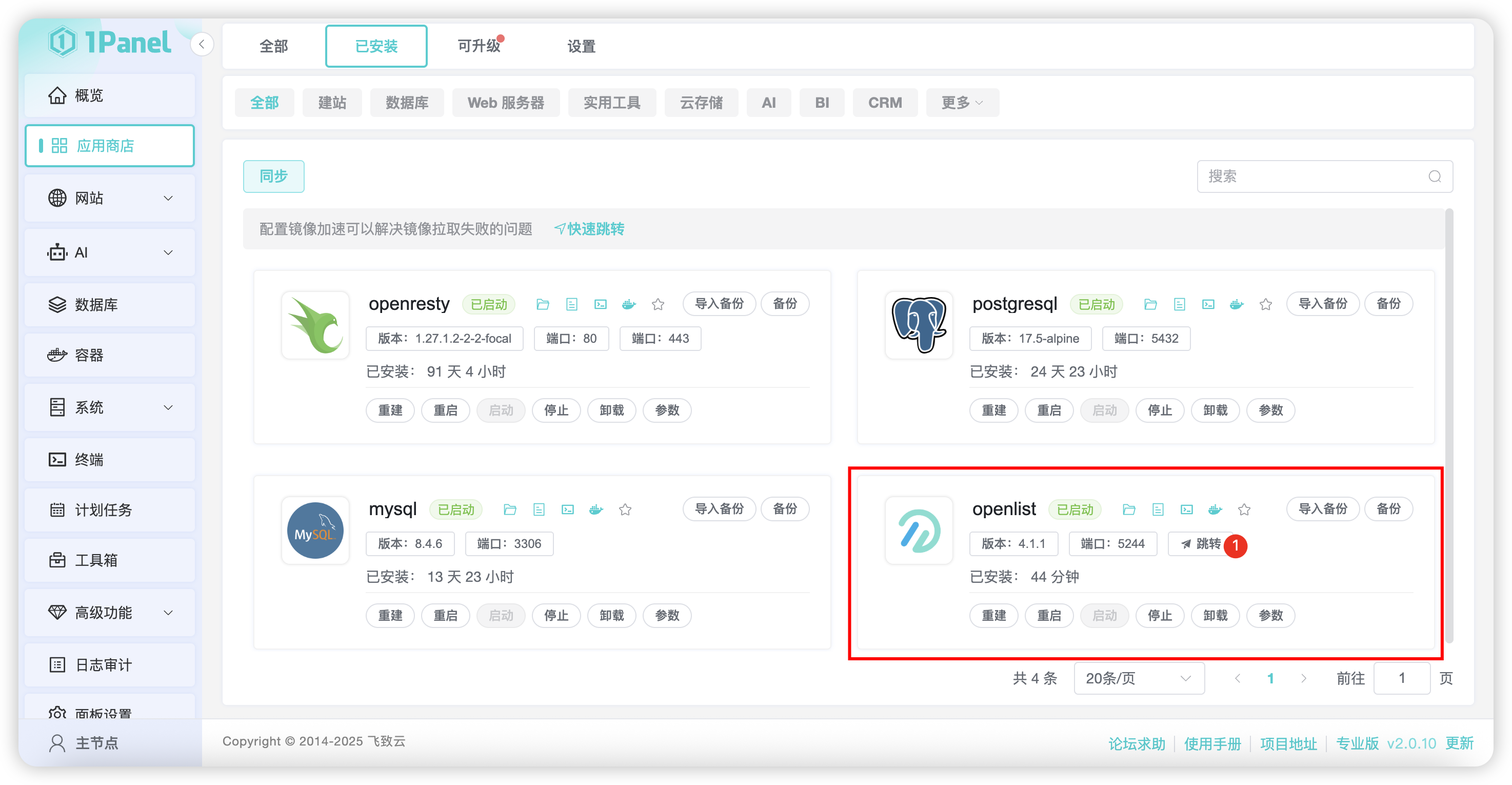
Task: Open the openresty folder icon
Action: 542,304
